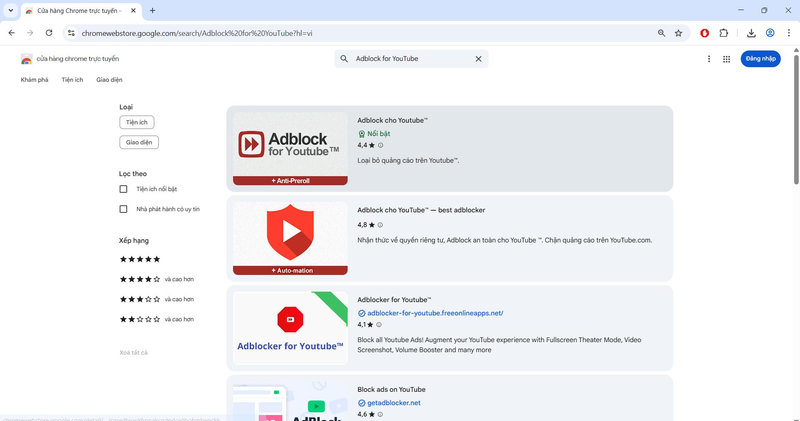Click info icon next to 4,1 rating
Viewport: 800px width, 421px height.
tap(379, 325)
